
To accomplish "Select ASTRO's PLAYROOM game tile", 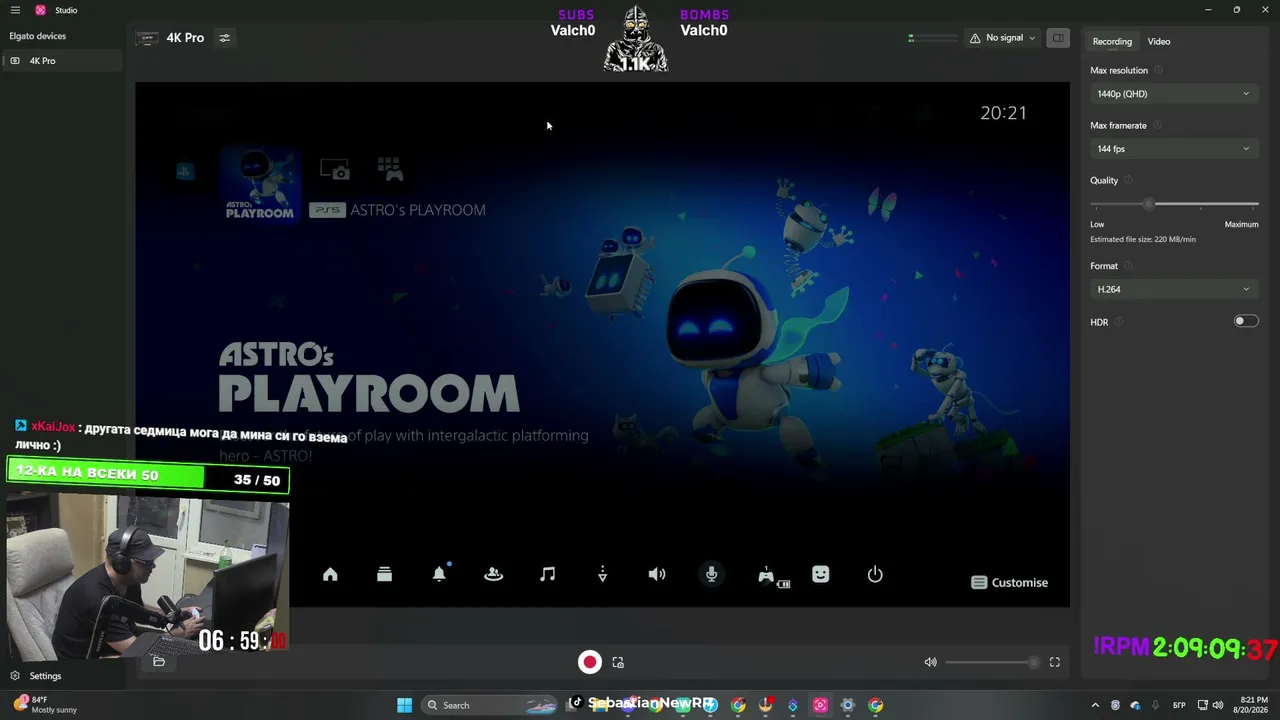I will [x=260, y=186].
